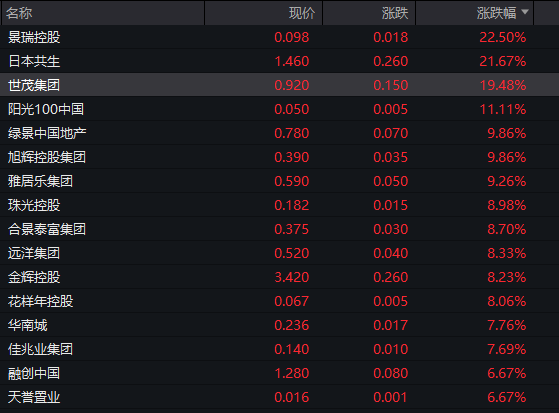Viewport: 559px width, 413px height.
Task: Select the 佳兆业集团 row
Action: click(x=280, y=349)
